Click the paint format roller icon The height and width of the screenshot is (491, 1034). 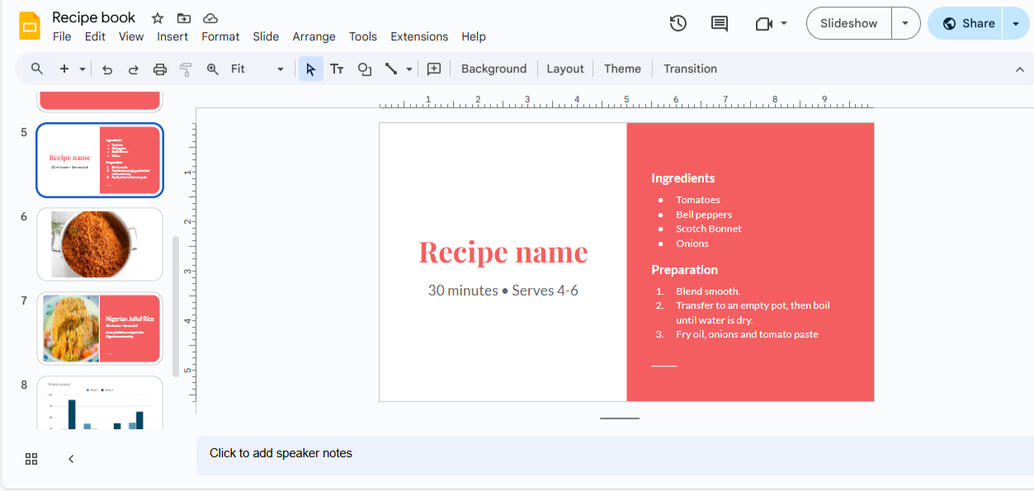click(x=186, y=69)
